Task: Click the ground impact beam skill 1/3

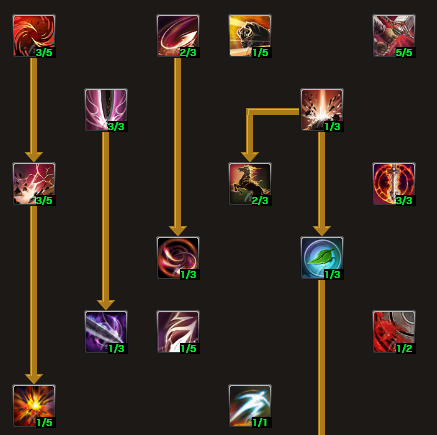Action: coord(322,110)
